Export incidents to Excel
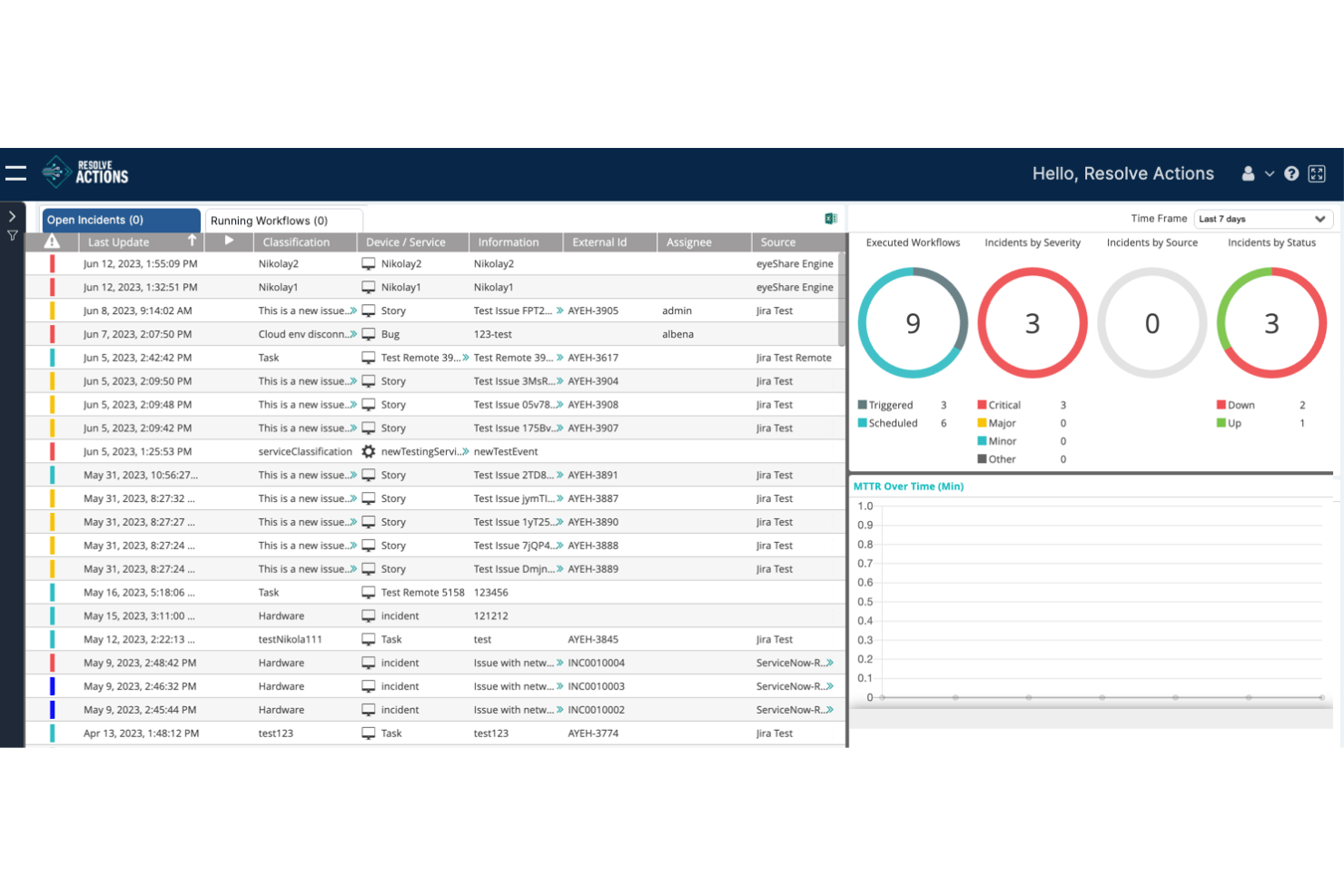 [830, 219]
